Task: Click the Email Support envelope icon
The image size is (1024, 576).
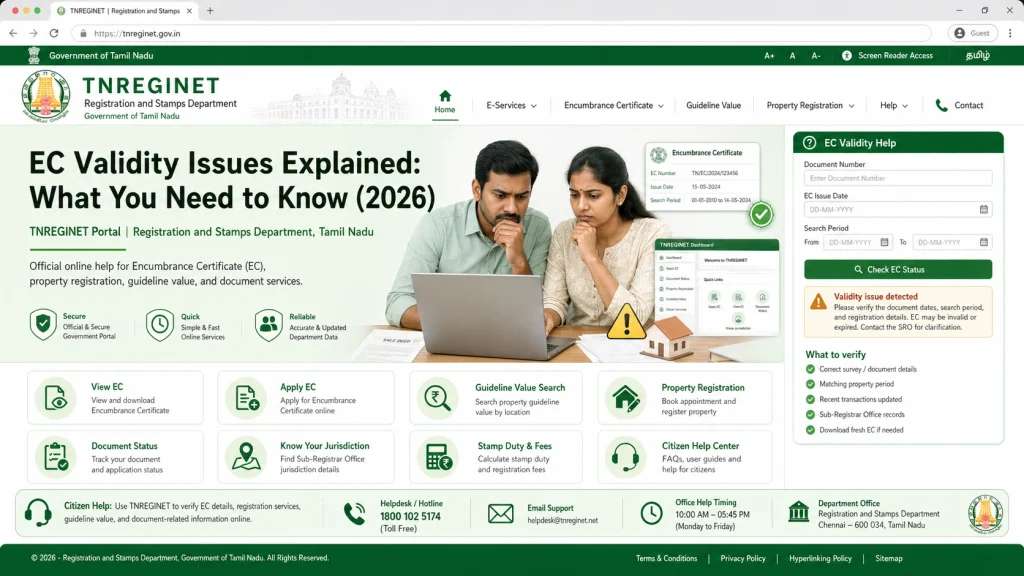Action: click(500, 513)
